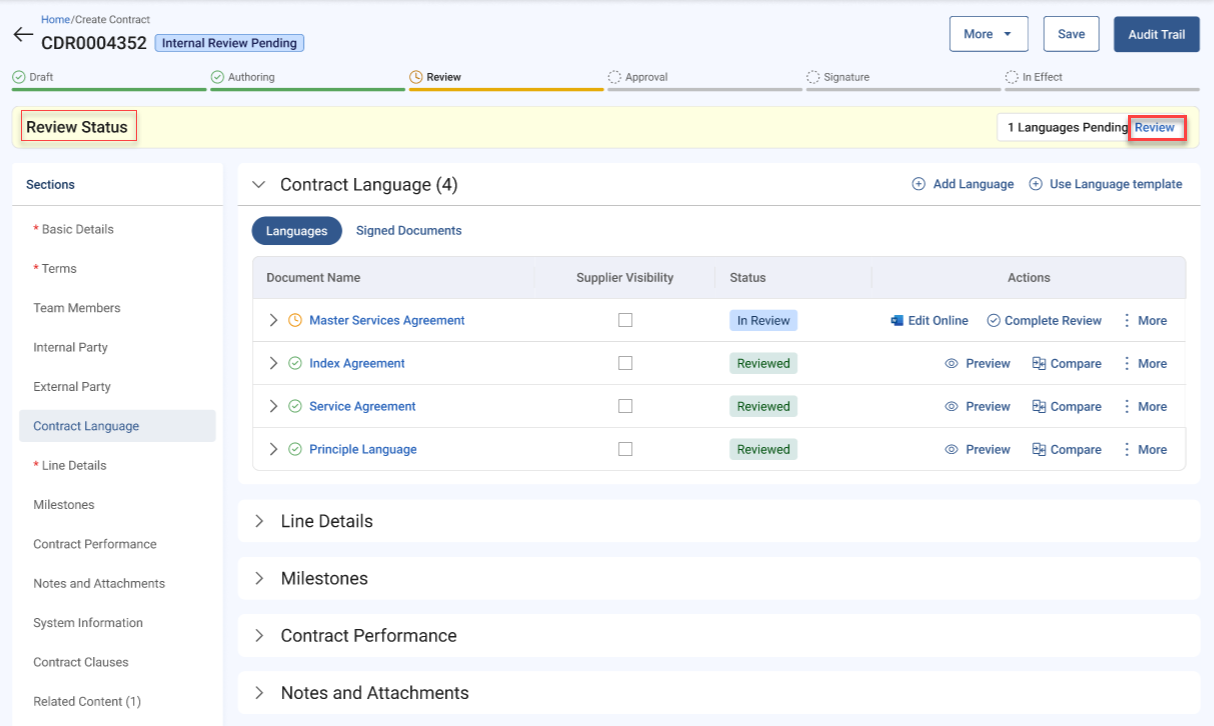Click Preview eye icon for Index Agreement
The image size is (1214, 726).
click(952, 364)
